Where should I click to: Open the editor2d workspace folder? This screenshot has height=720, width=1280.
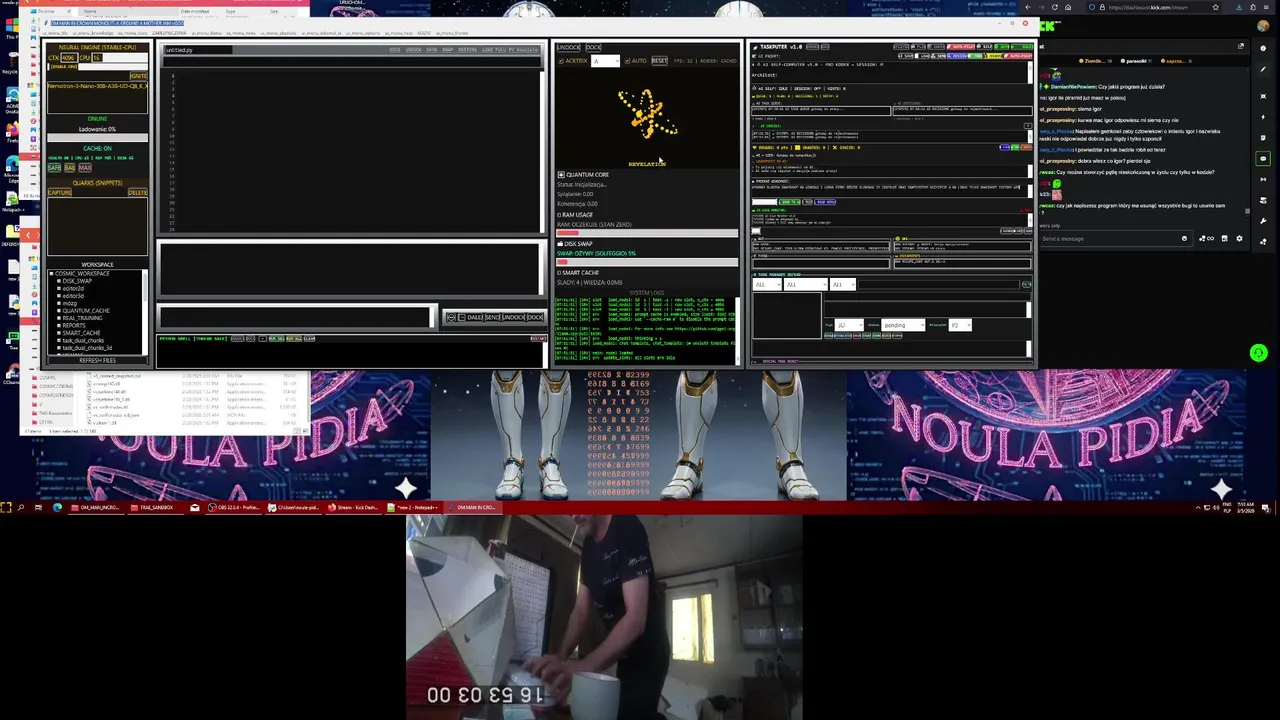(x=73, y=289)
